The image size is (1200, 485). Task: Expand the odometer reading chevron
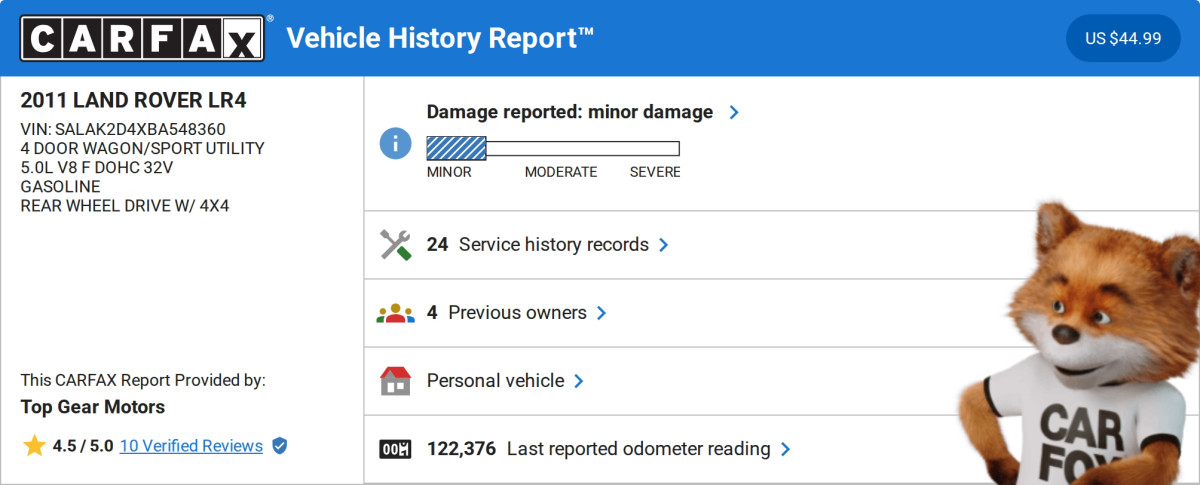[x=785, y=450]
